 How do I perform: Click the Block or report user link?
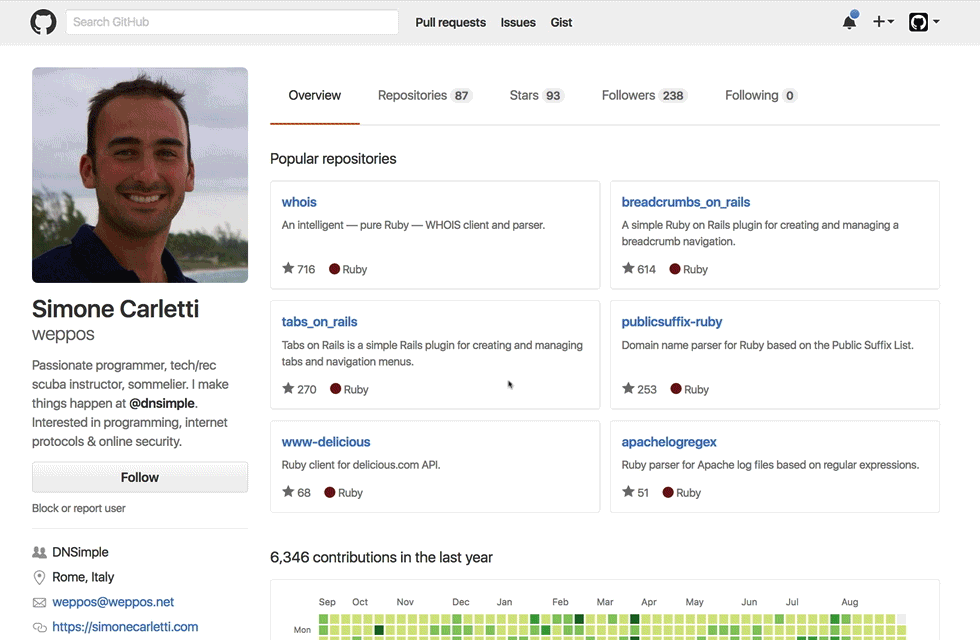(79, 508)
